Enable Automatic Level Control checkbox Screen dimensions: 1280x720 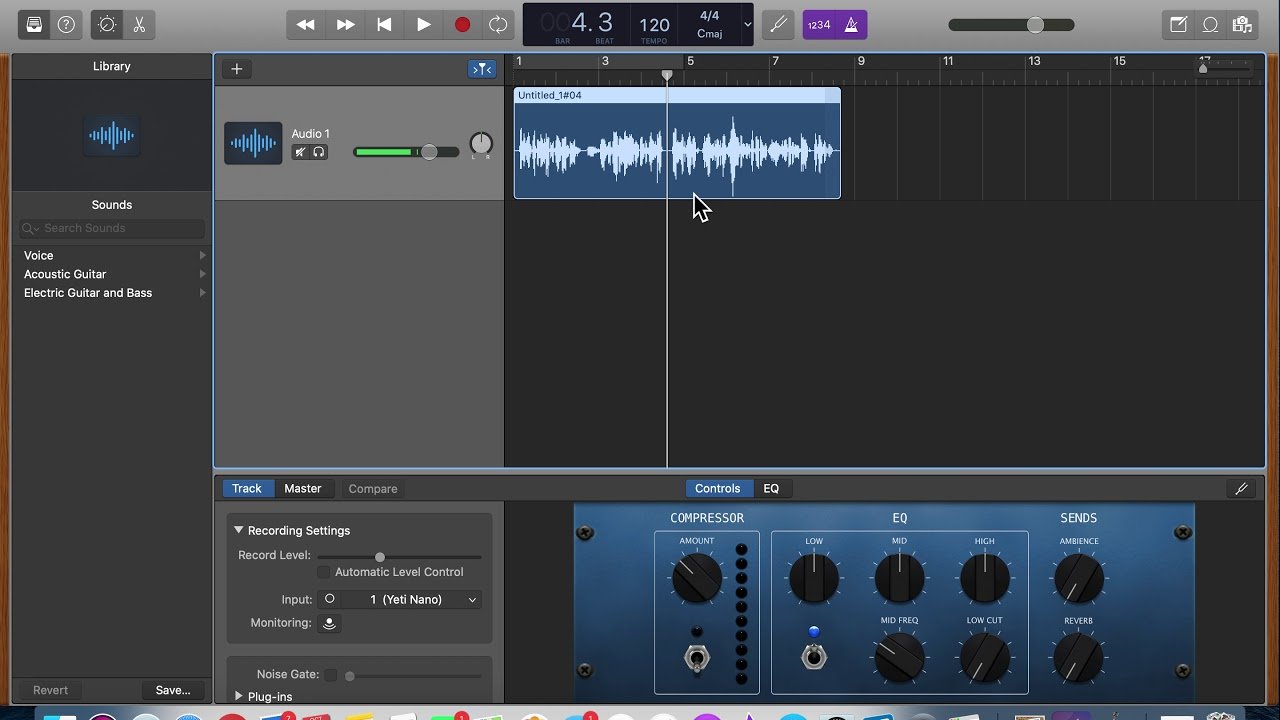(323, 572)
